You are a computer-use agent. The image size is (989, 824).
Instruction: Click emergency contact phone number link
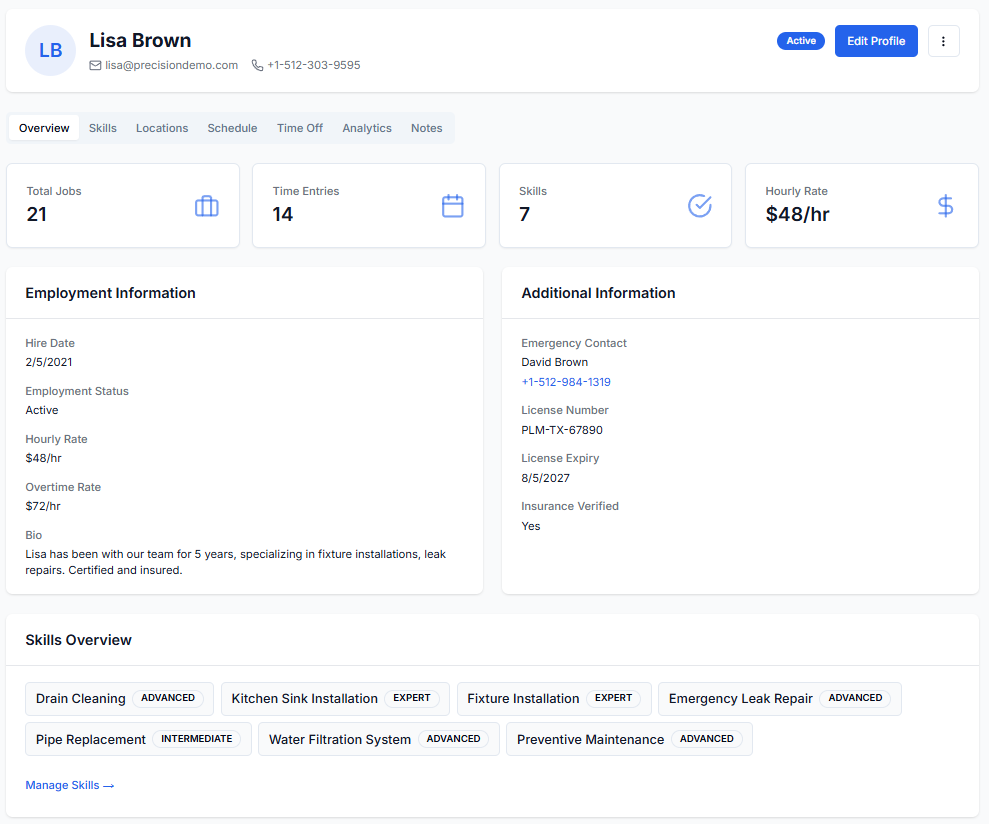566,382
